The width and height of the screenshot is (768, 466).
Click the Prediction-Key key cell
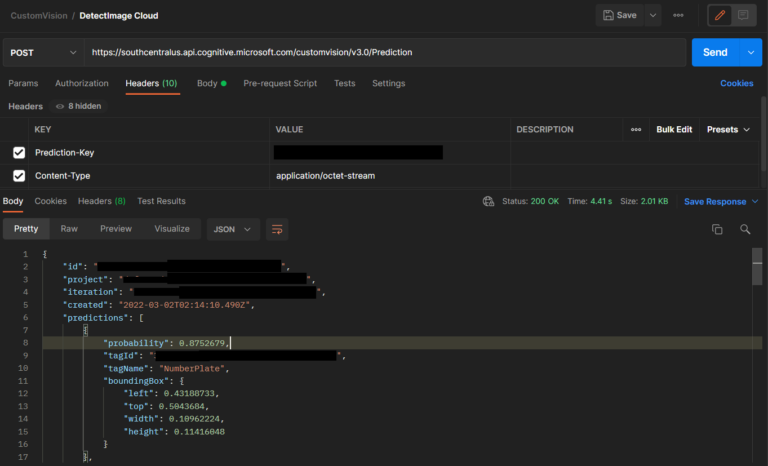tap(149, 153)
